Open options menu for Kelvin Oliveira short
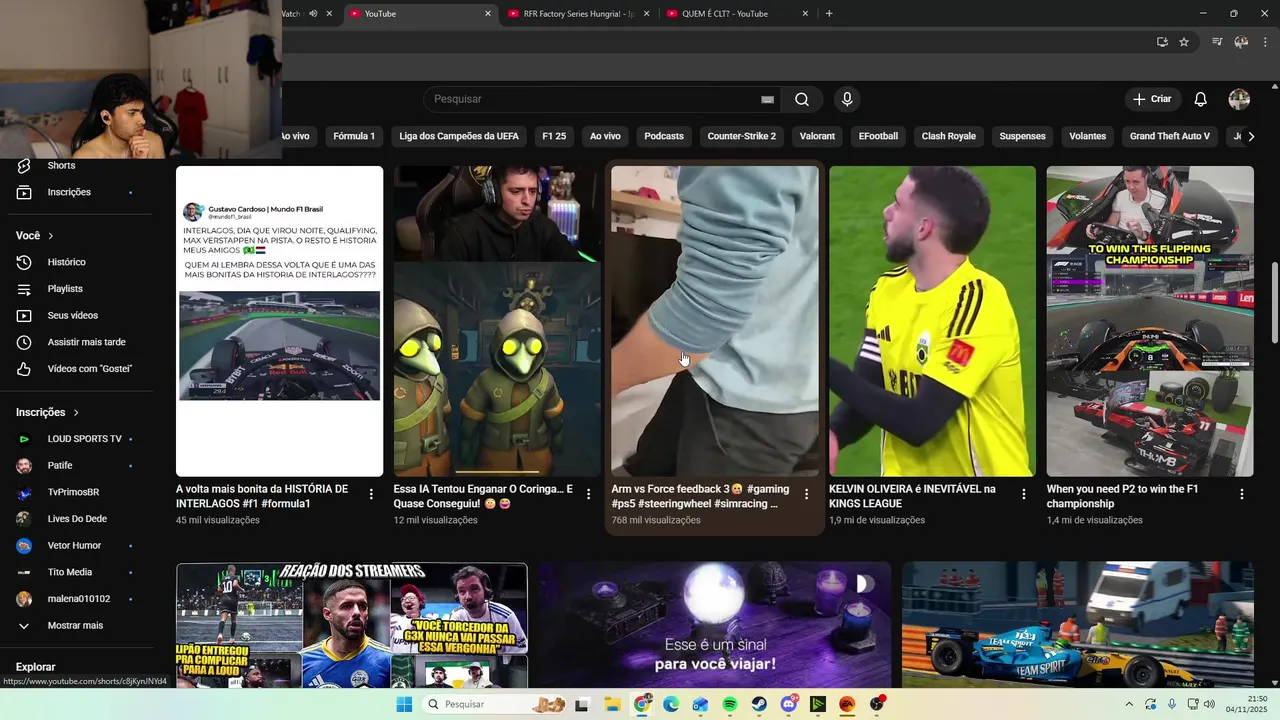Image resolution: width=1280 pixels, height=720 pixels. [x=1023, y=494]
